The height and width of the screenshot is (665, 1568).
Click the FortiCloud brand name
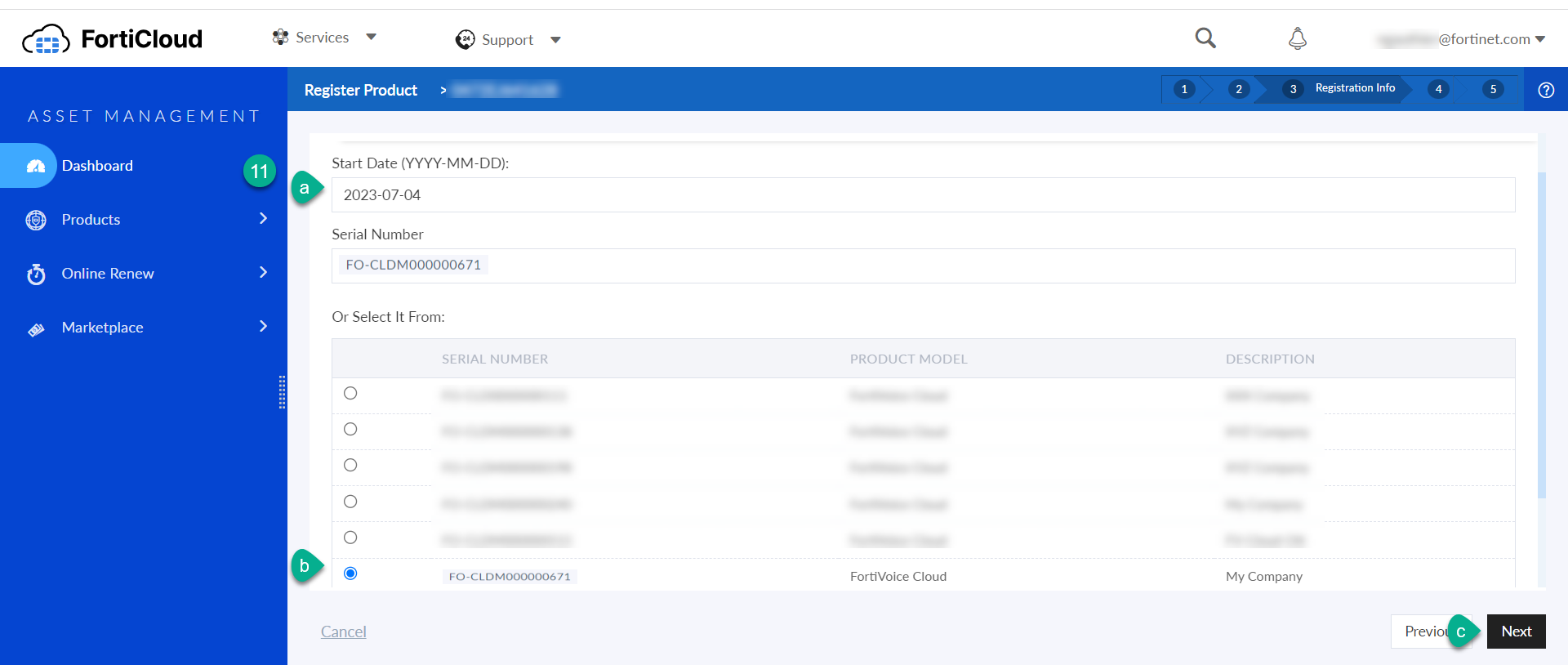click(142, 38)
